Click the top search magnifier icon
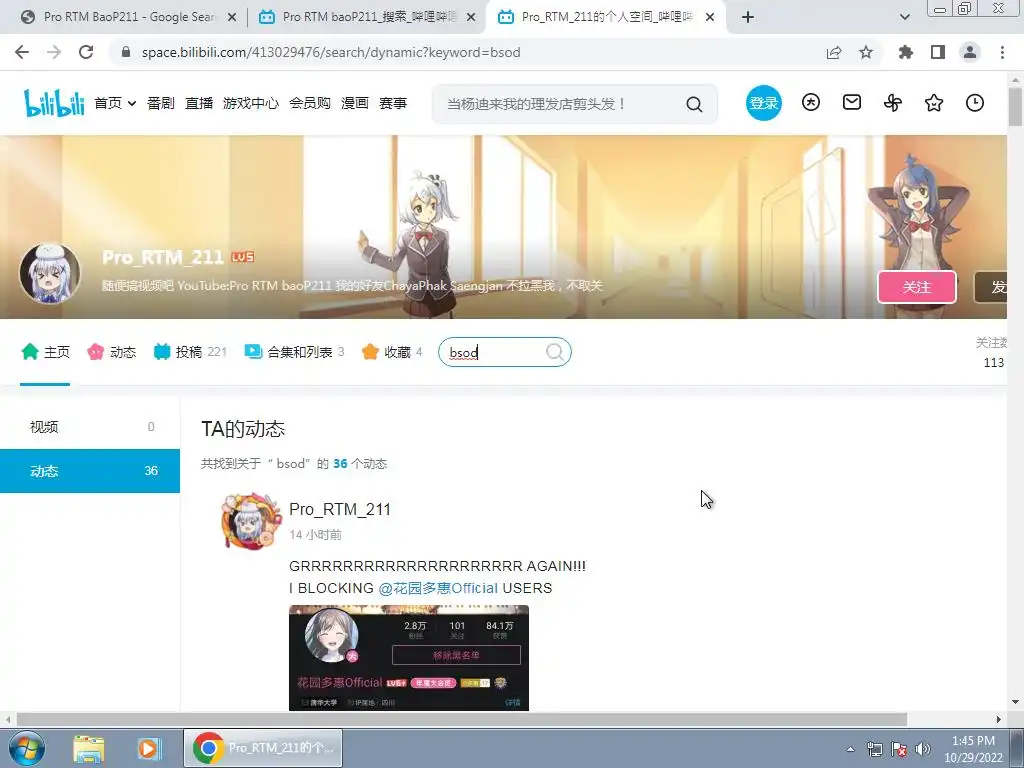 694,104
